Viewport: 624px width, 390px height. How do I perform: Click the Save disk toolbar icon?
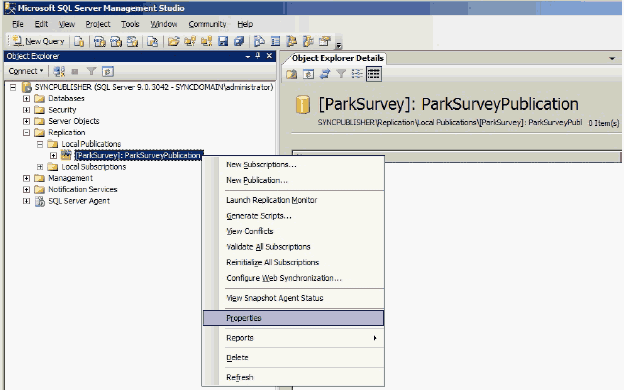(x=223, y=41)
